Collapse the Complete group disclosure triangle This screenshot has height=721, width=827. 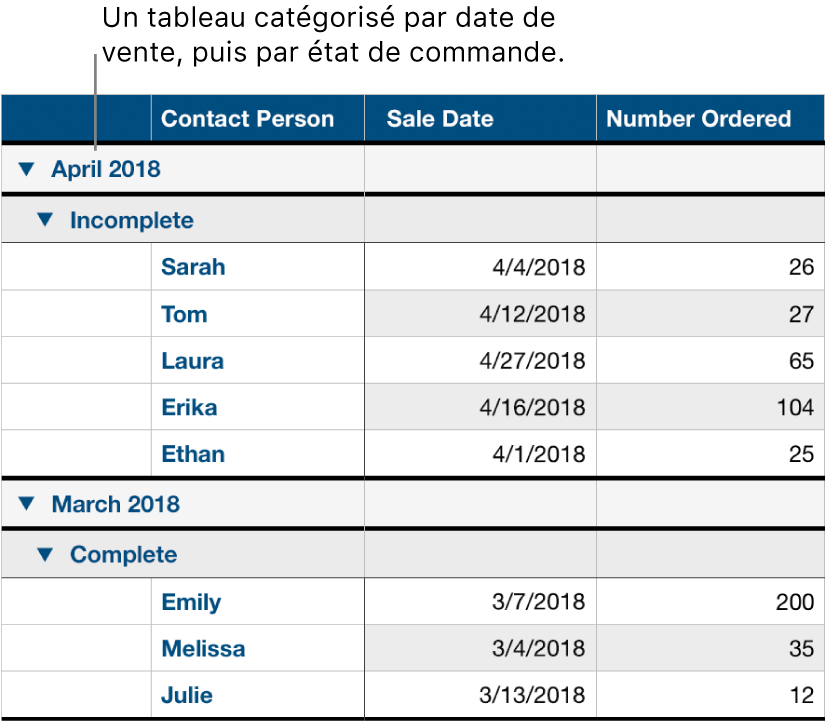pos(43,554)
